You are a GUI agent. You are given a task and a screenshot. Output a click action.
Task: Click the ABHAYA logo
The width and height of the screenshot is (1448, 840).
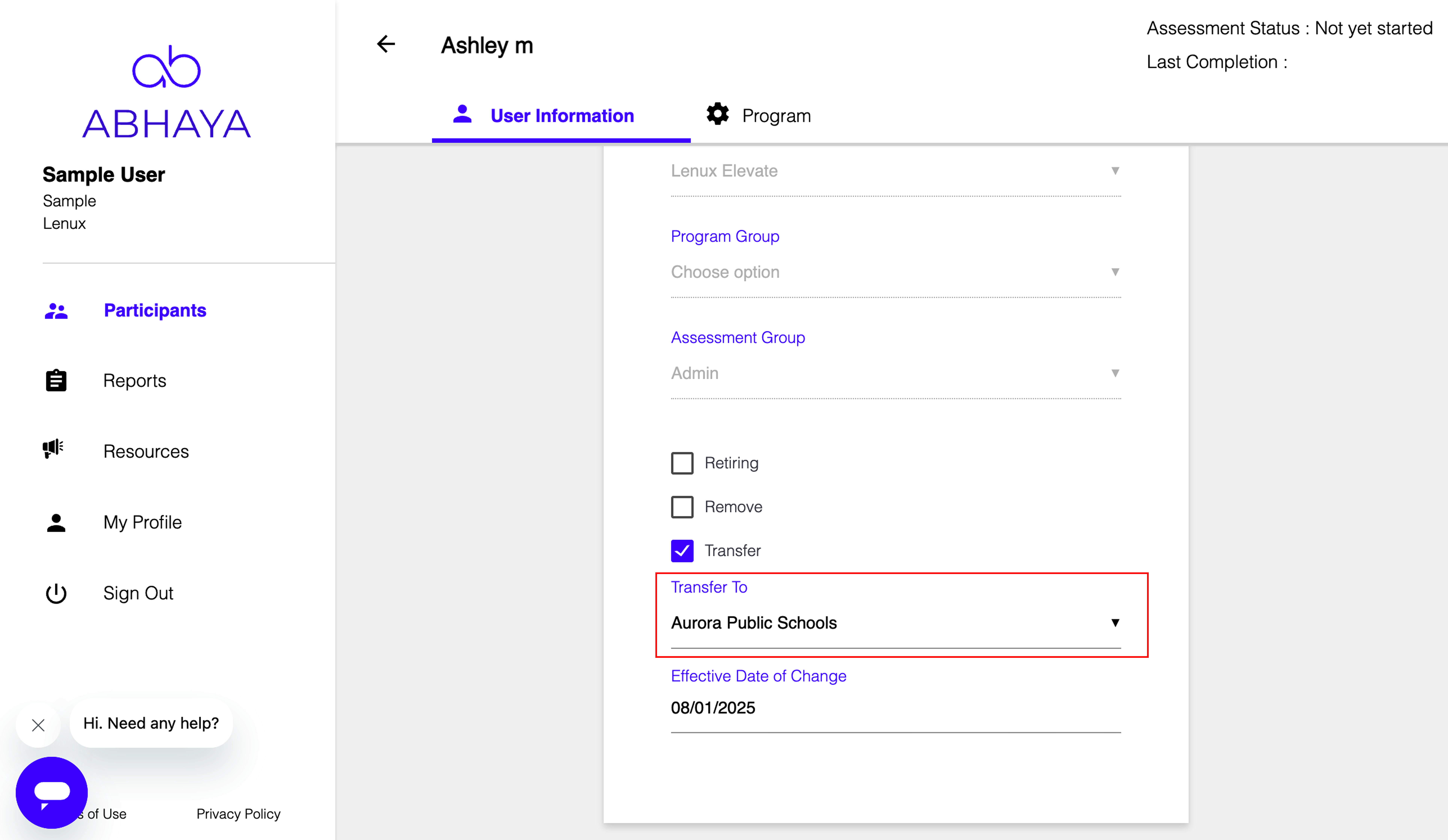(x=167, y=92)
